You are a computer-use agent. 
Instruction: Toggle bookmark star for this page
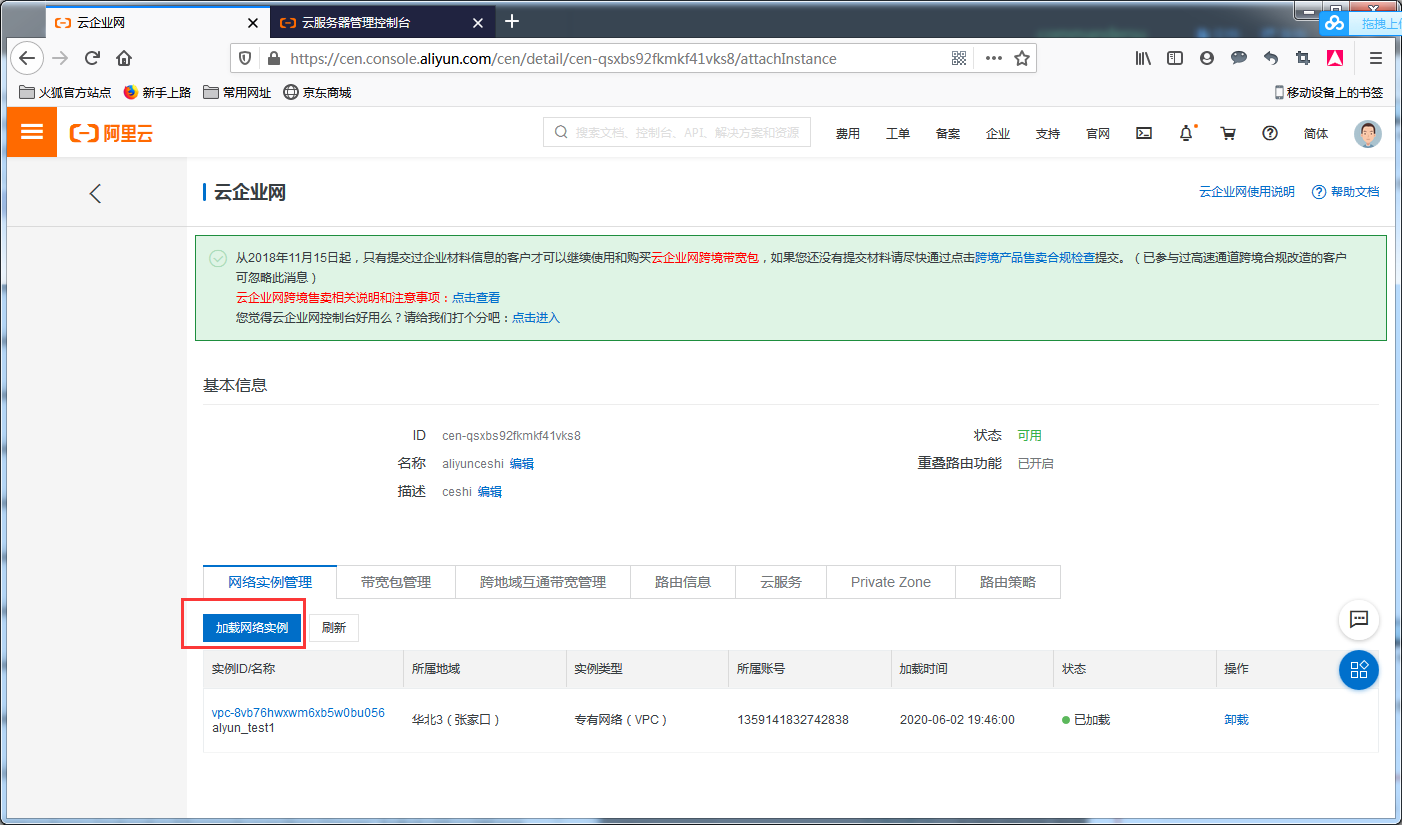tap(1022, 58)
